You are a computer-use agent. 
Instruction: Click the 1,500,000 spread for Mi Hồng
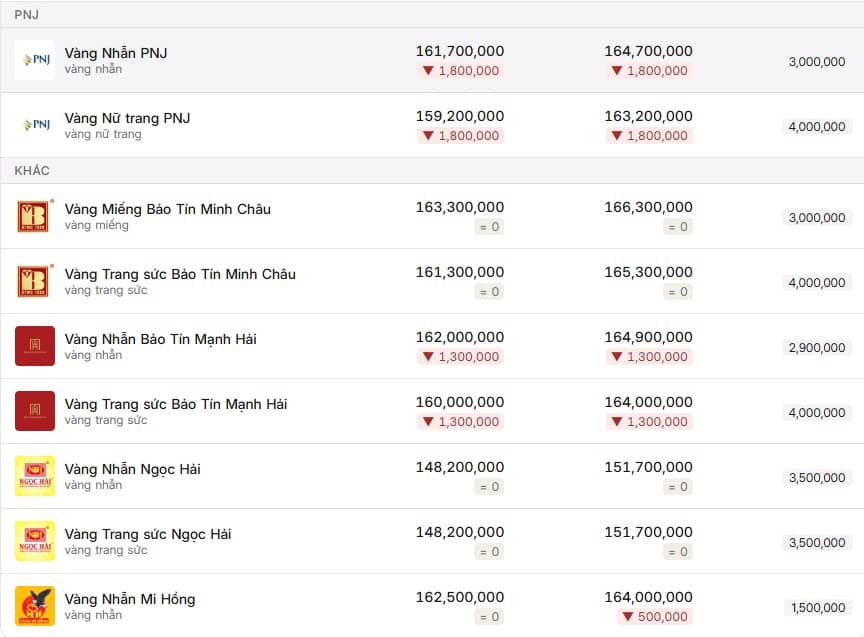(818, 608)
